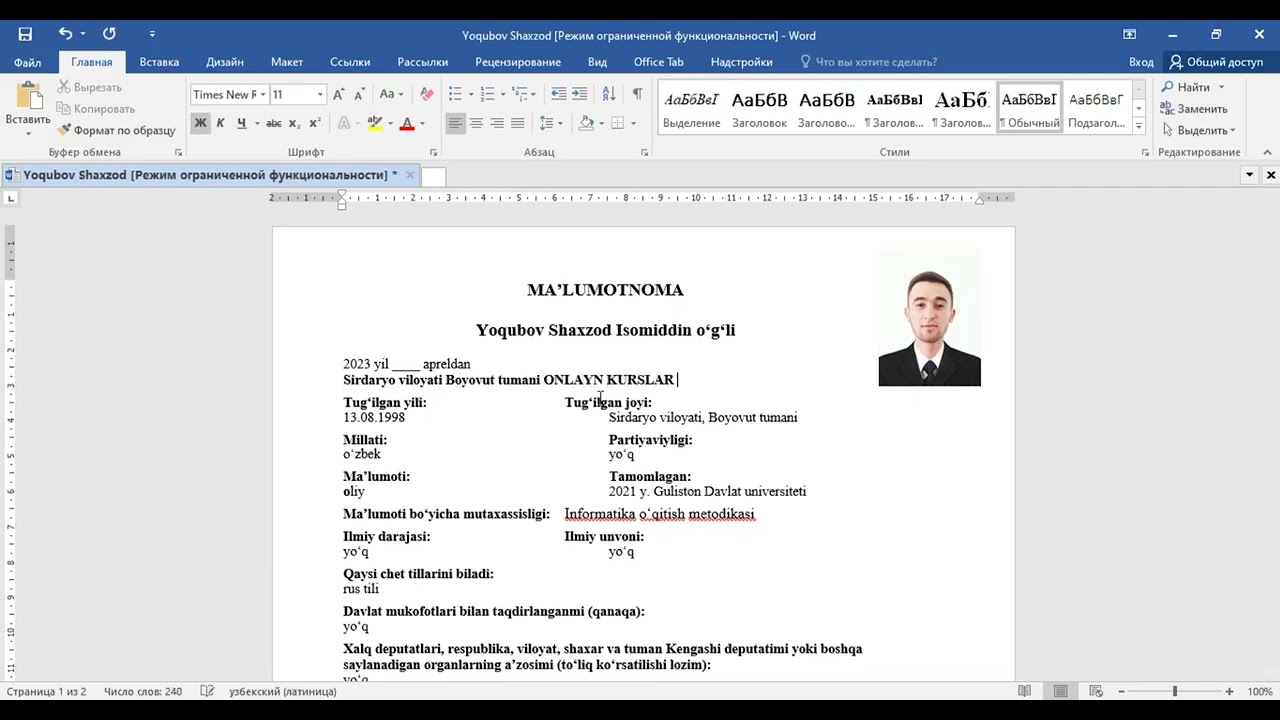Decrease the paragraph indent
Screen dimensions: 1280x720
pos(559,94)
